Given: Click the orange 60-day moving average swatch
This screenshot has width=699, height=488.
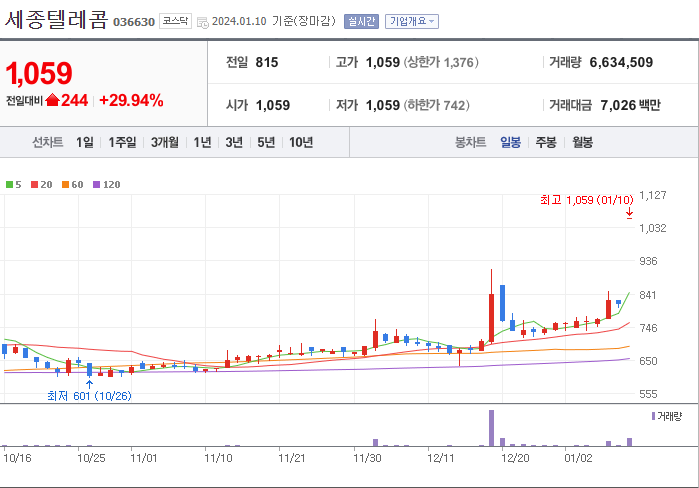Looking at the screenshot, I should [x=66, y=185].
